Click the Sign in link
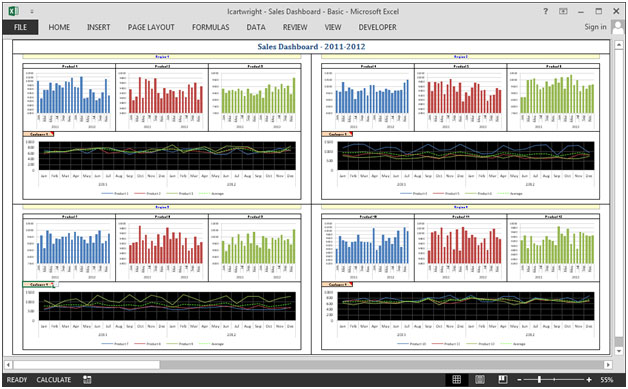Image resolution: width=628 pixels, height=389 pixels. tap(595, 27)
